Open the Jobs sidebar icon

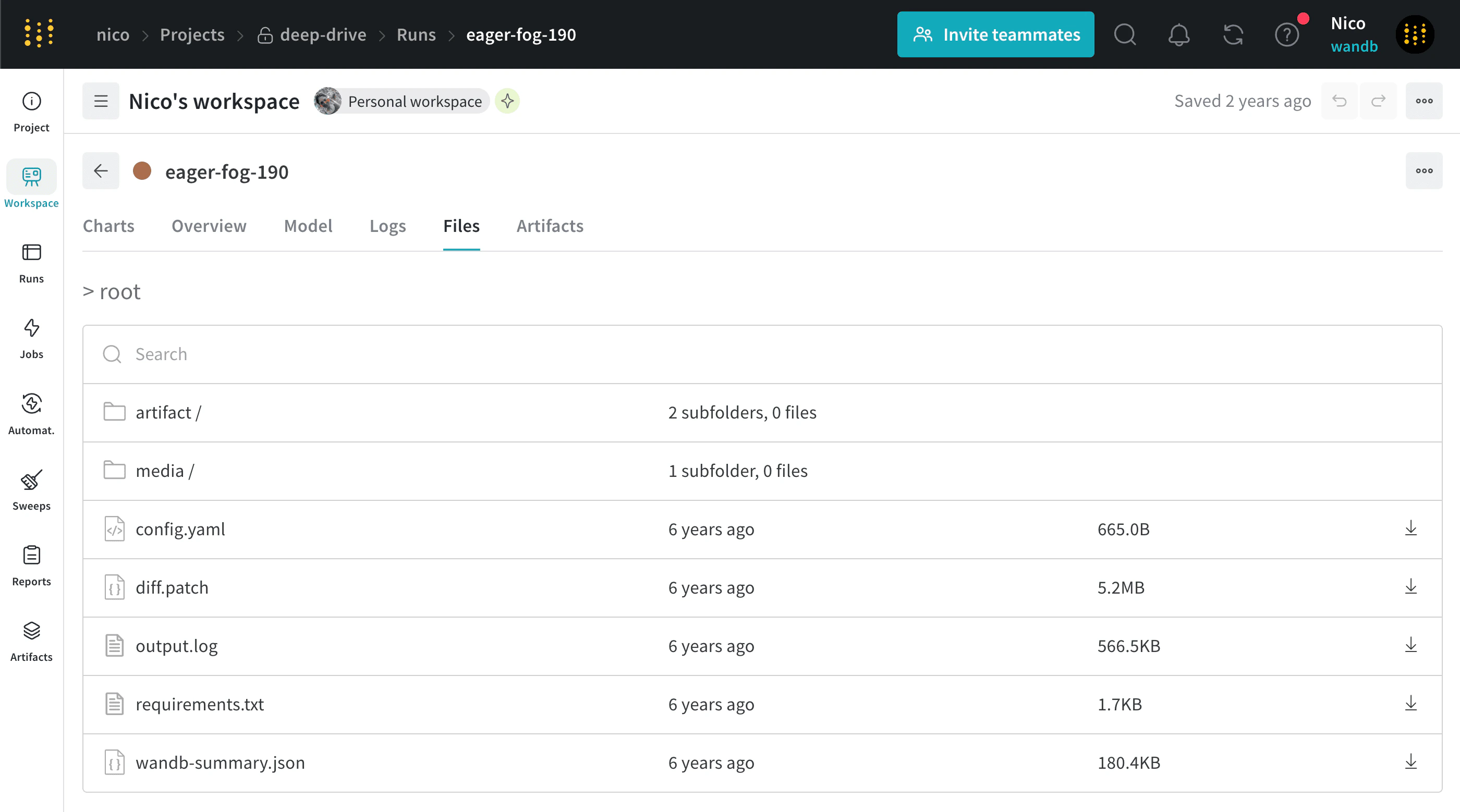pos(31,338)
